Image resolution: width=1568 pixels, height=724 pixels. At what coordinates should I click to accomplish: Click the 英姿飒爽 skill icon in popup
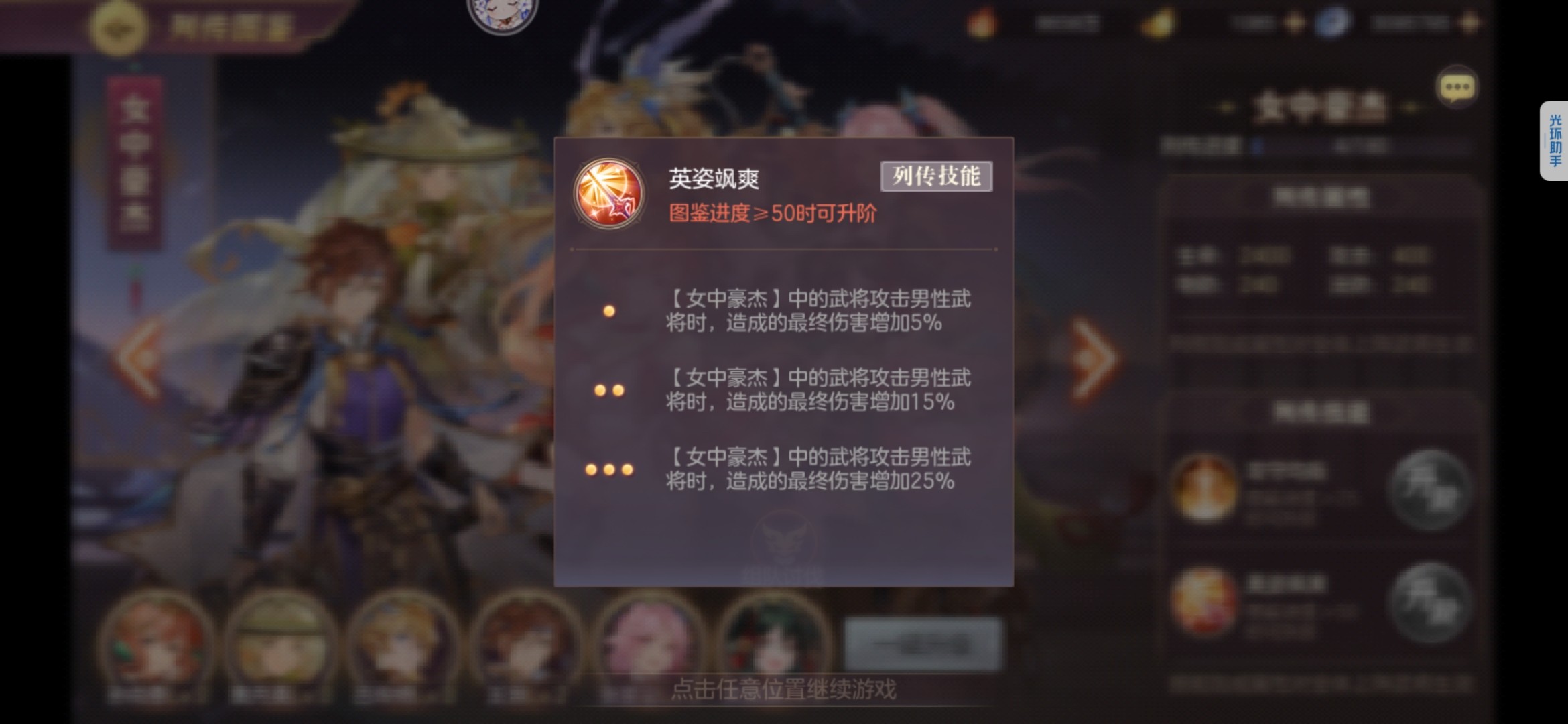[x=608, y=194]
